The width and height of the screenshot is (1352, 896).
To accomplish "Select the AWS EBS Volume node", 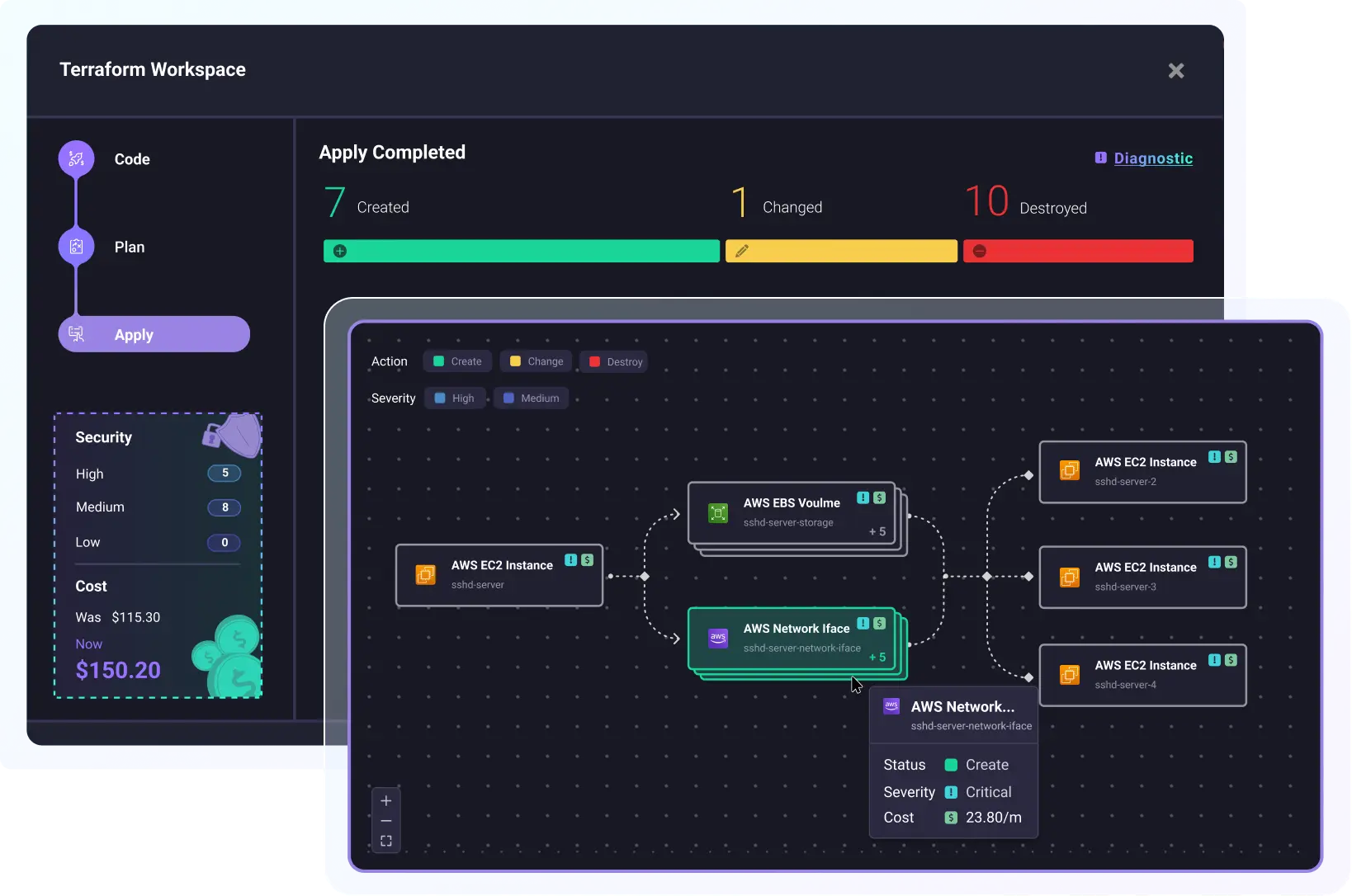I will point(792,513).
